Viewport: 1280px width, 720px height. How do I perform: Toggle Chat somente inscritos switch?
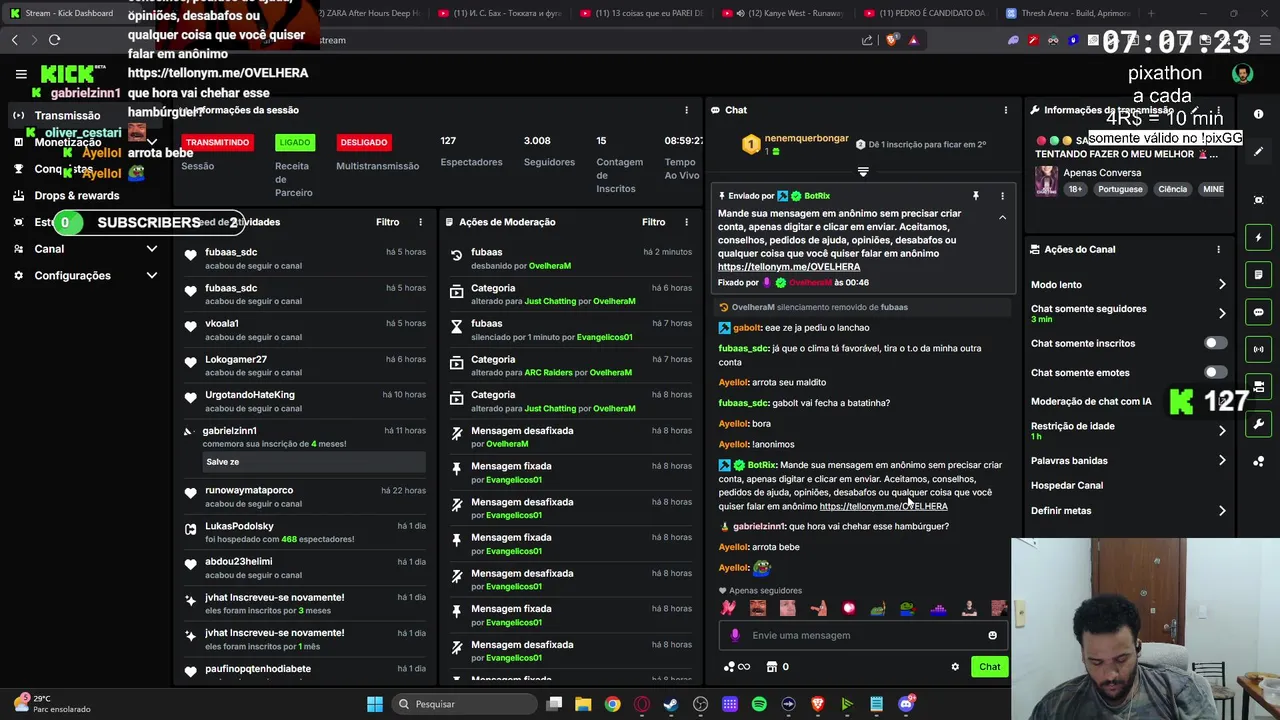[x=1215, y=343]
